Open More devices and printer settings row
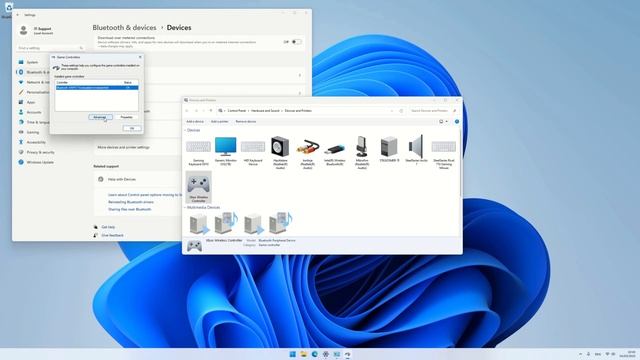 [139, 147]
